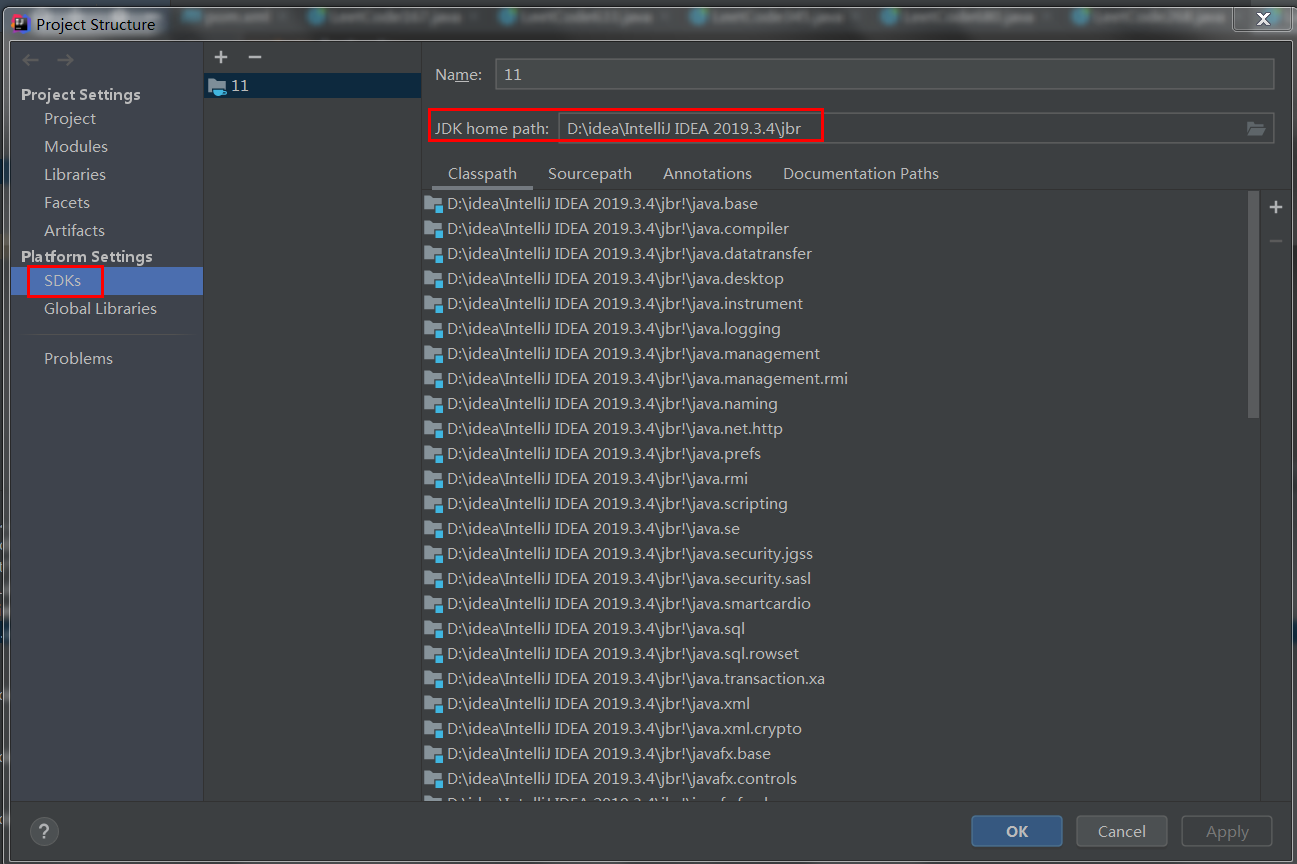
Task: Add a classpath entry with the right-side plus icon
Action: tap(1276, 207)
